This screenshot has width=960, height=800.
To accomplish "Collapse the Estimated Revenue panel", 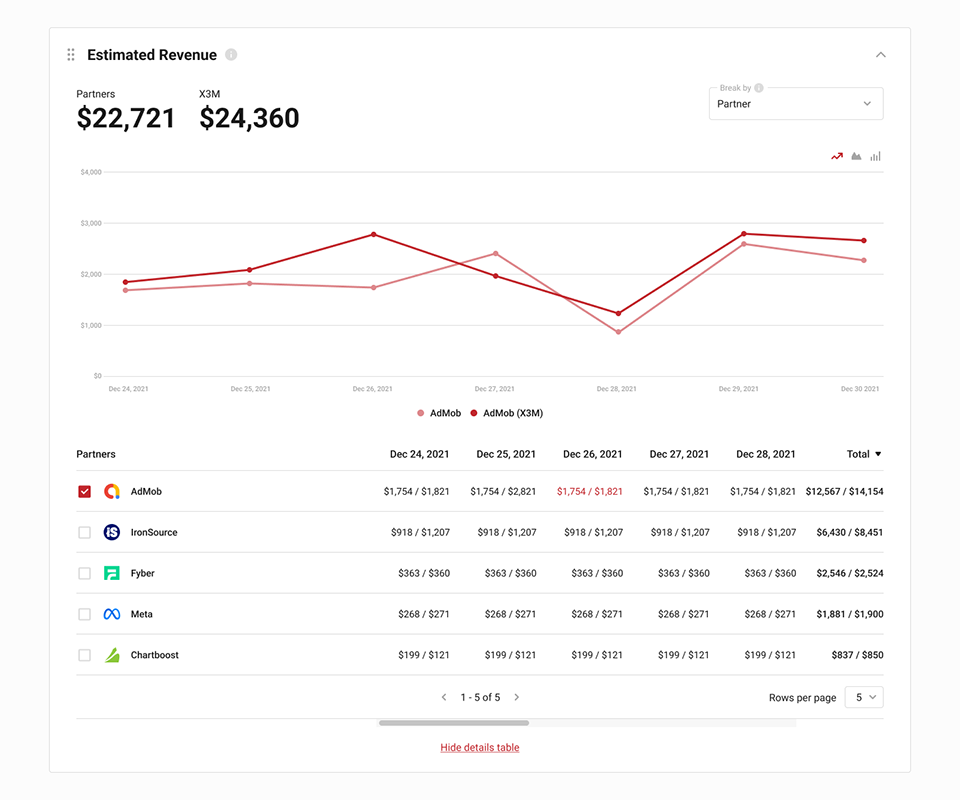I will click(x=880, y=54).
